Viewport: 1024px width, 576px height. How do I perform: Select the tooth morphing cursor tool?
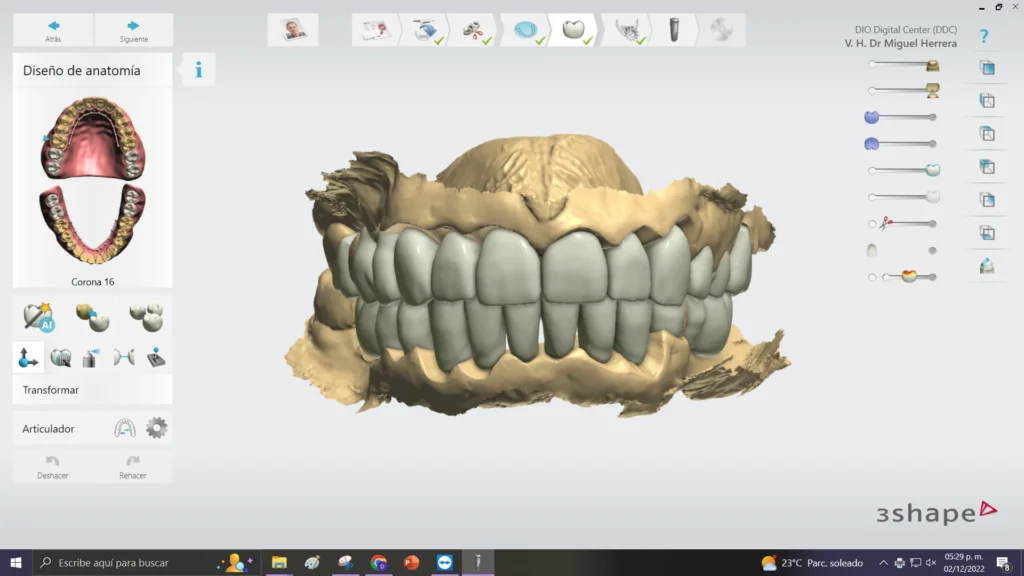[61, 357]
